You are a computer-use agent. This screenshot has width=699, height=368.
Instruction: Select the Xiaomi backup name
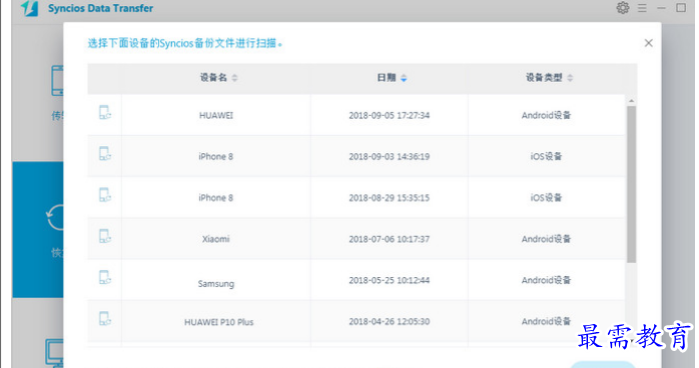tap(216, 239)
